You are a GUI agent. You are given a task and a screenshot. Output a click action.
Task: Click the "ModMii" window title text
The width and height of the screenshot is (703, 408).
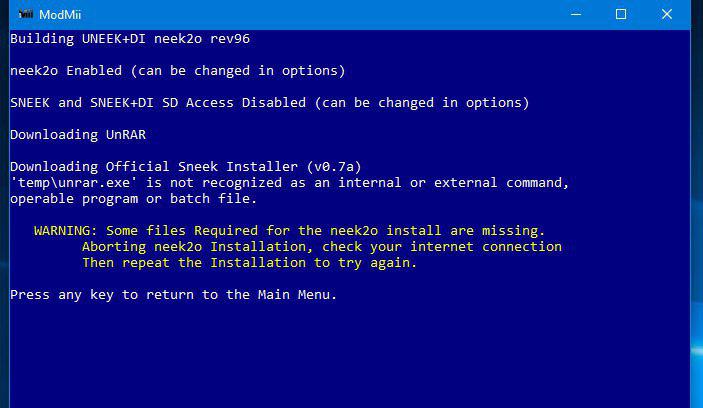pos(60,15)
